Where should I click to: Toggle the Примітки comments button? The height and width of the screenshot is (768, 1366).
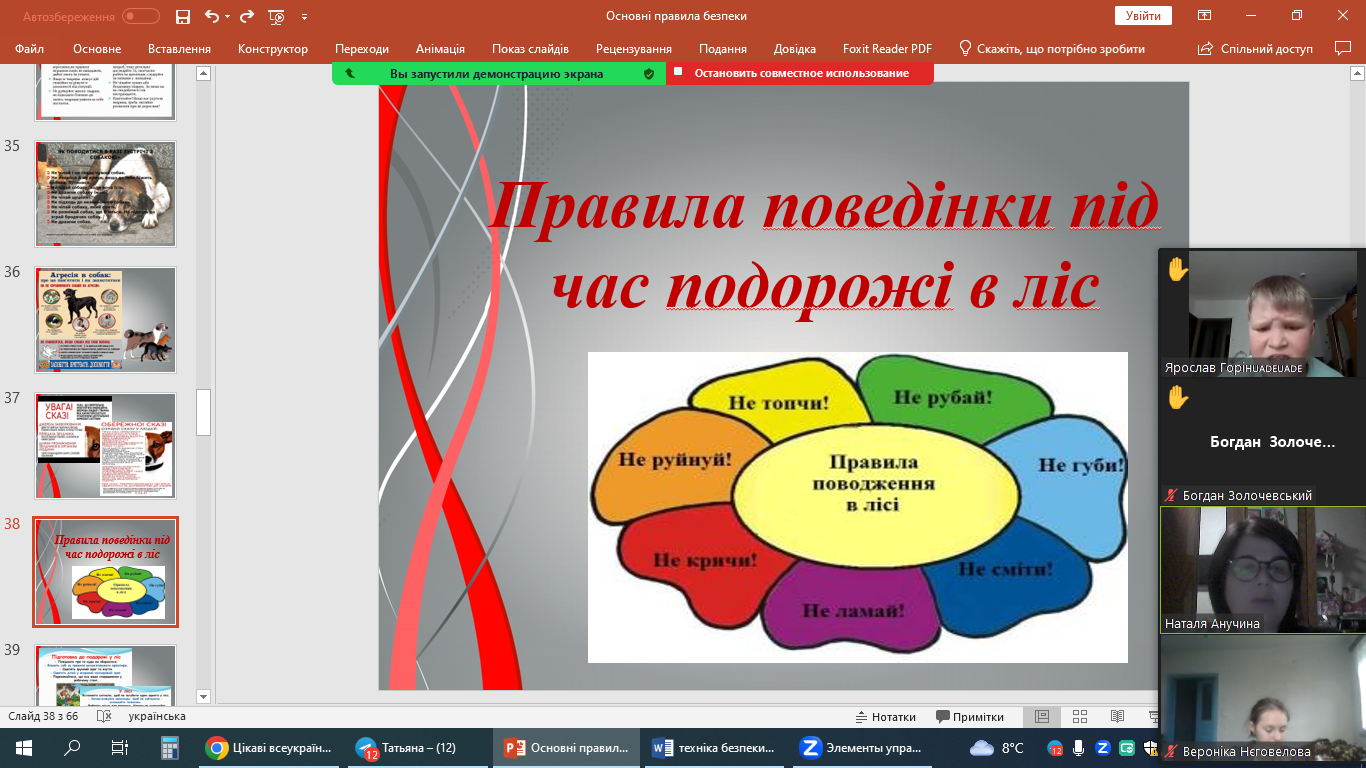(970, 717)
